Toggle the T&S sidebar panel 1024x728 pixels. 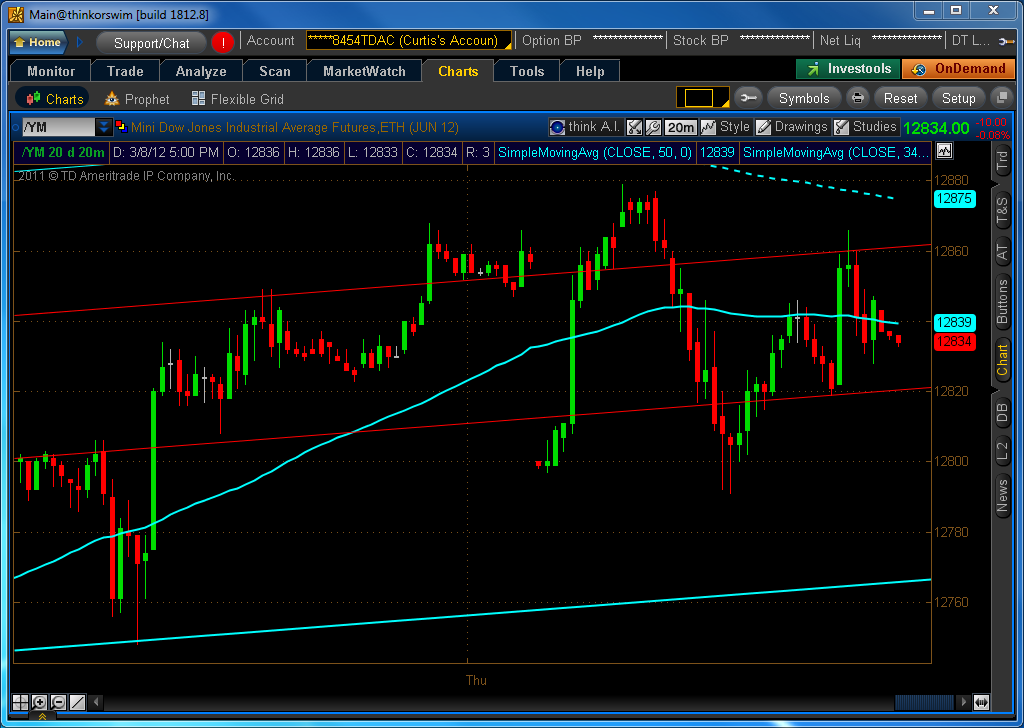[x=1002, y=210]
